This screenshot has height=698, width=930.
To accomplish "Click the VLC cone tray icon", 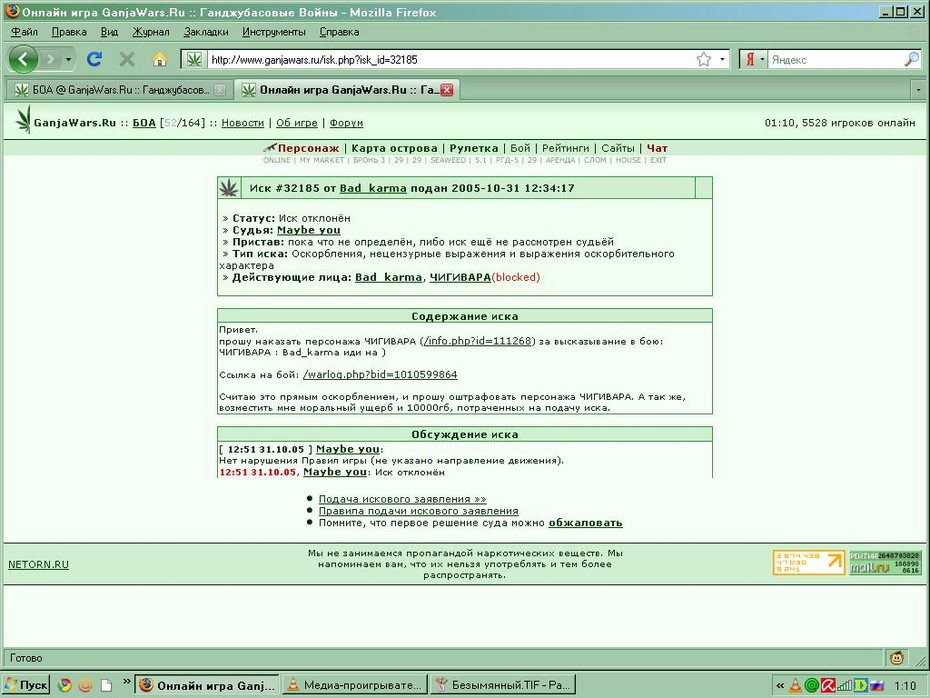I will 795,686.
